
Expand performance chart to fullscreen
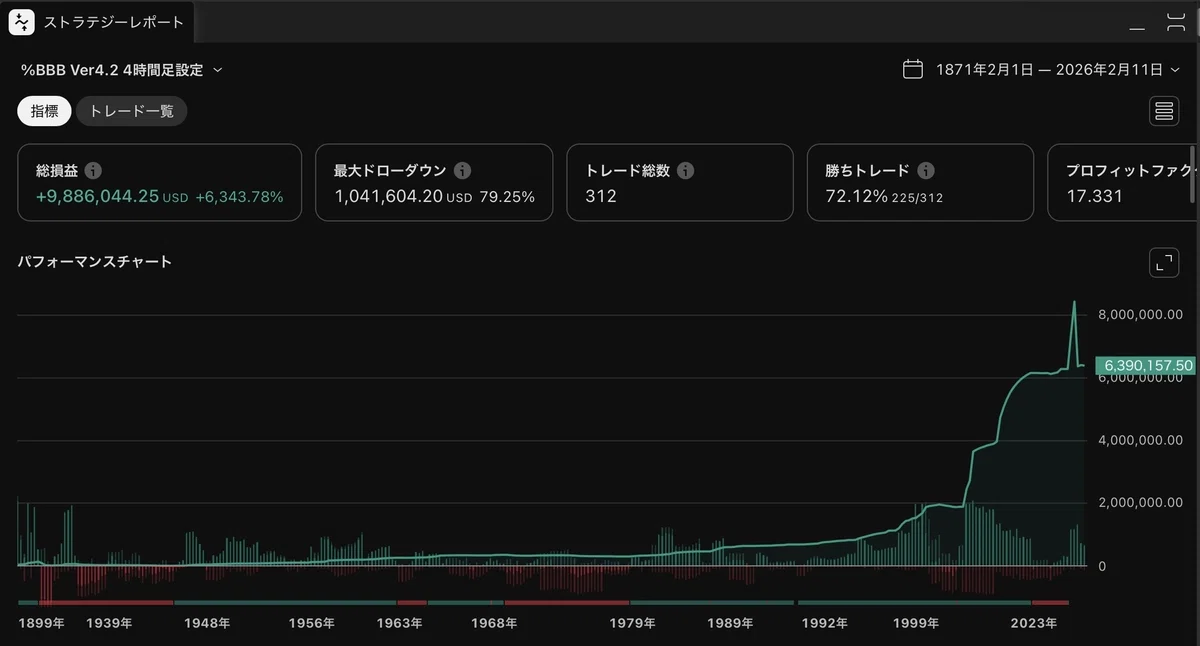(x=1163, y=262)
